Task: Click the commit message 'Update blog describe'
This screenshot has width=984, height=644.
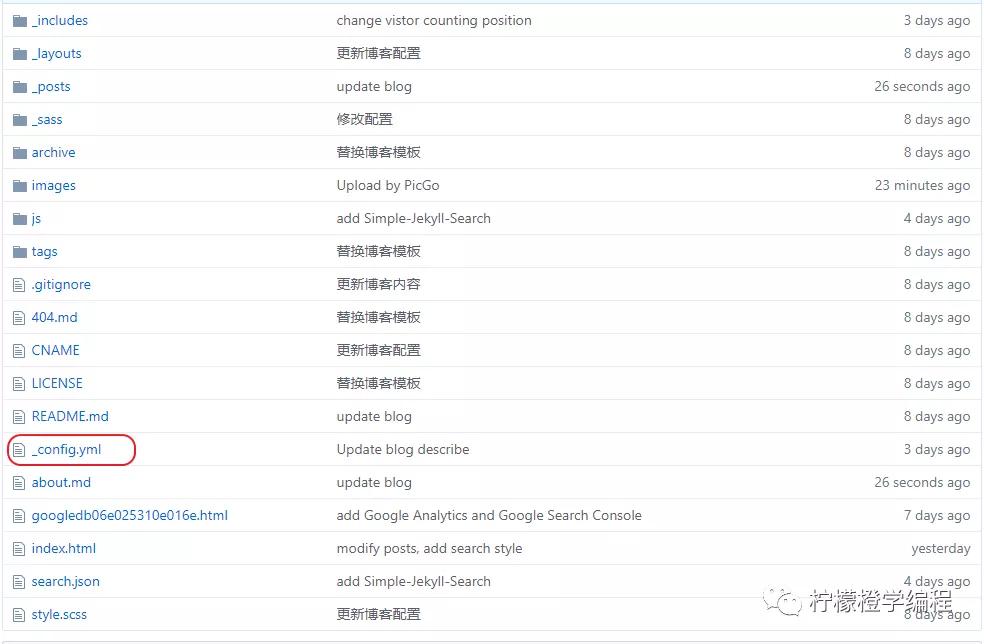Action: tap(403, 449)
